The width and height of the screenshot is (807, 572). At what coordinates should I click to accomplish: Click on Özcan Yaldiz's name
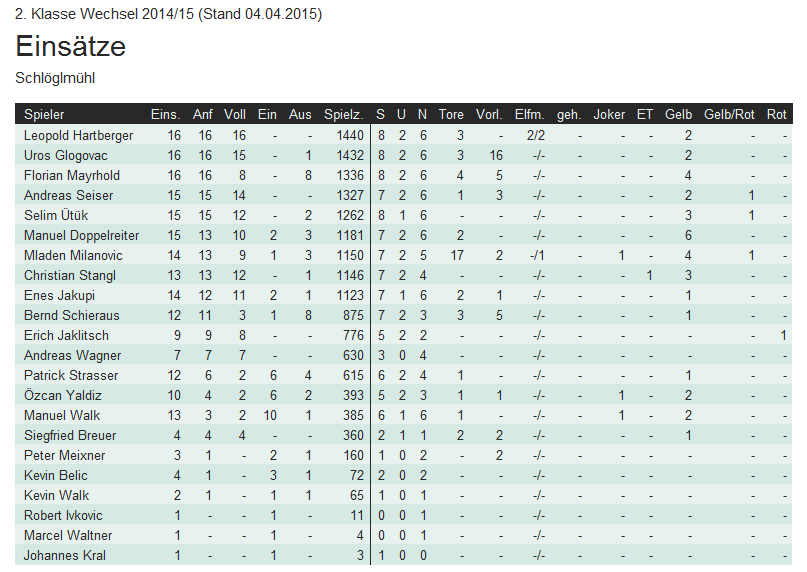pos(62,395)
